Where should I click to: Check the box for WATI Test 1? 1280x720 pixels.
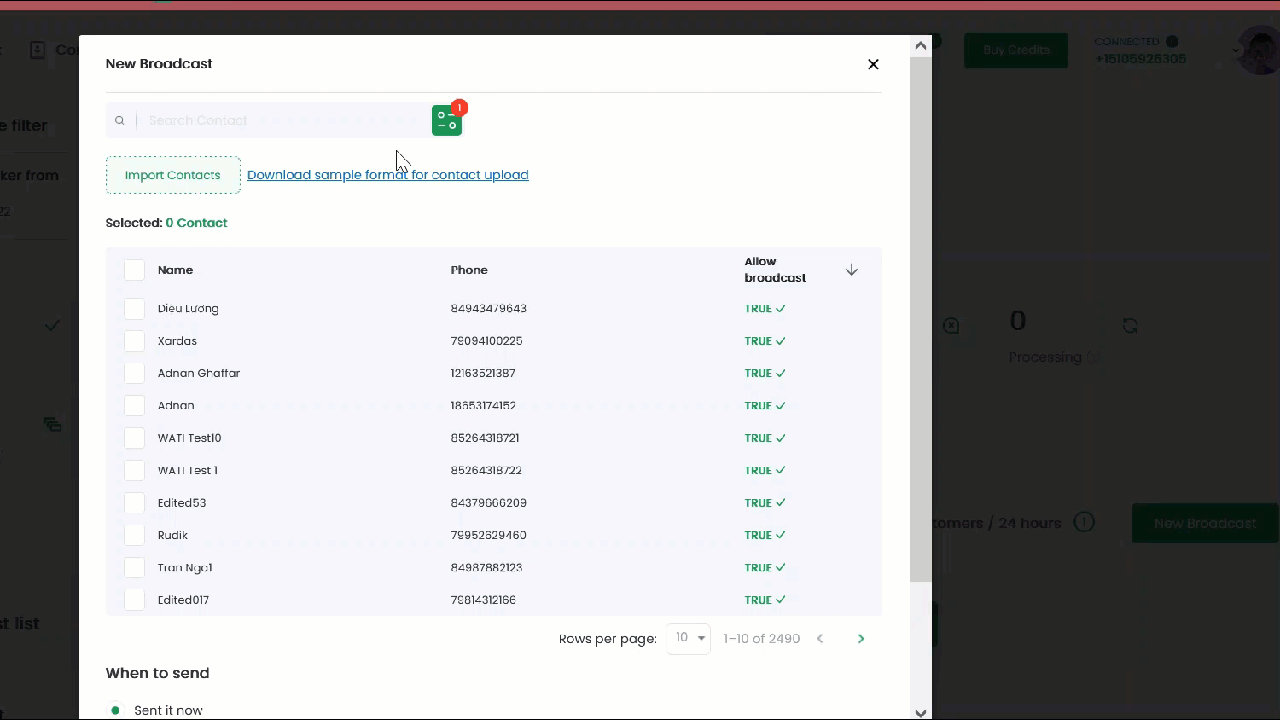point(134,470)
